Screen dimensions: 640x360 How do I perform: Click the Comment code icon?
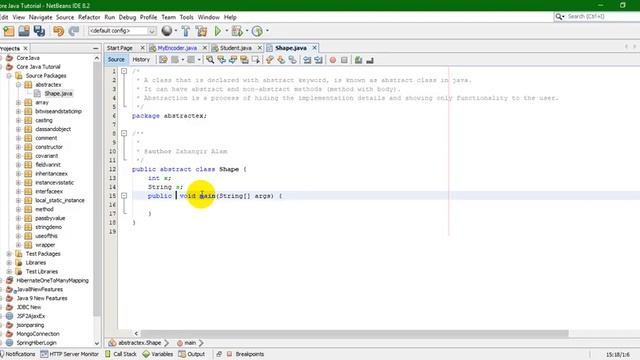[358, 60]
